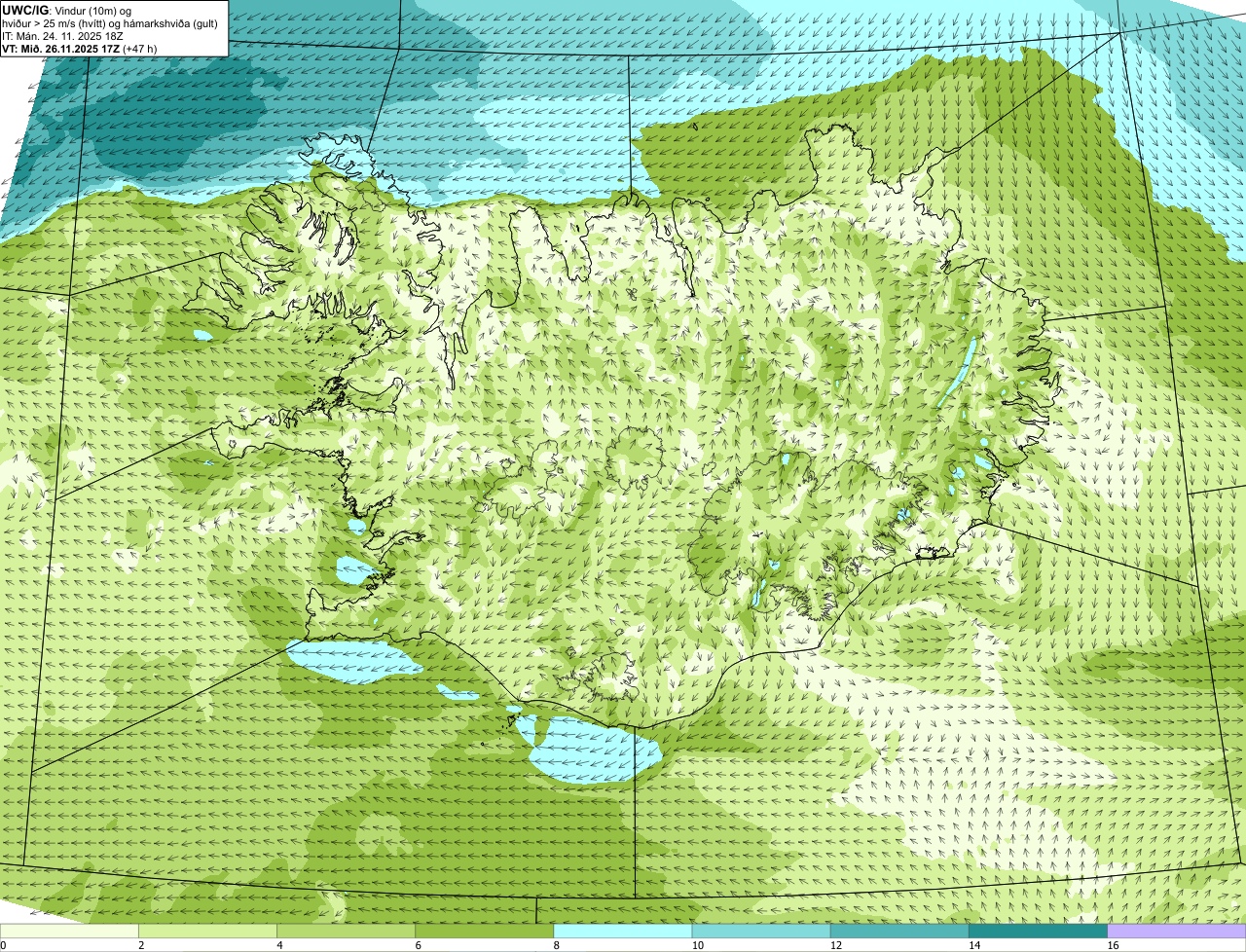The height and width of the screenshot is (952, 1246).
Task: Click the scale label "2"
Action: (x=141, y=945)
